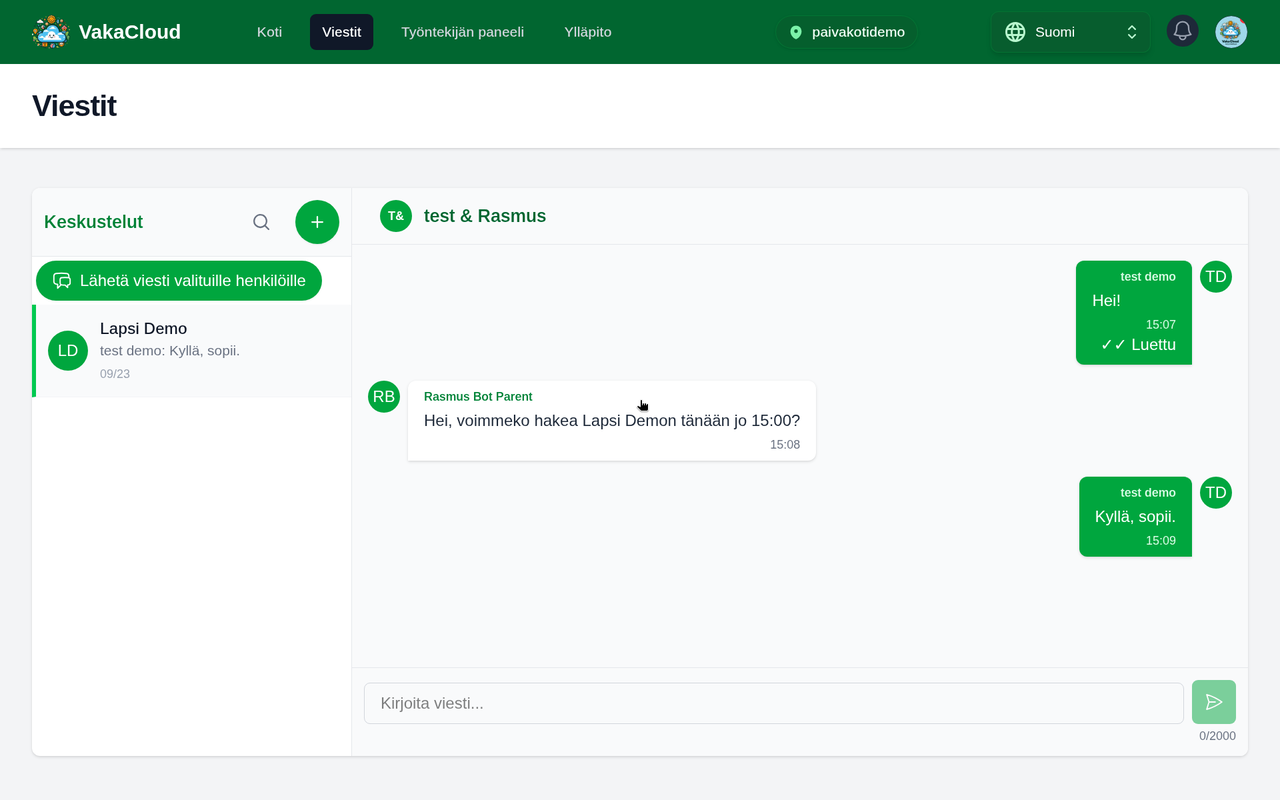Click the test & Rasmus conversation title
The image size is (1280, 800).
[x=485, y=216]
